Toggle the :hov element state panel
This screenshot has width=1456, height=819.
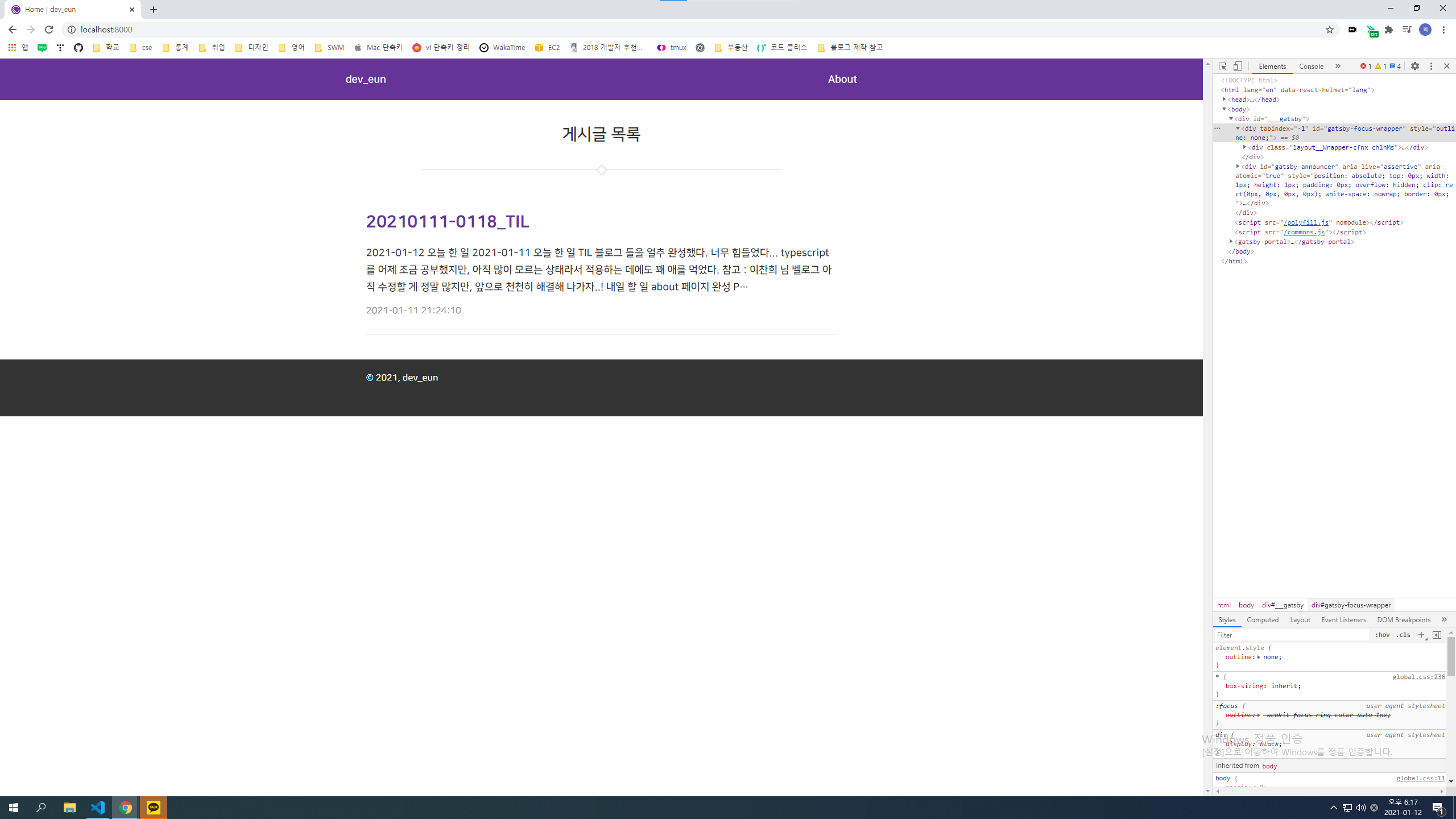(x=1382, y=635)
